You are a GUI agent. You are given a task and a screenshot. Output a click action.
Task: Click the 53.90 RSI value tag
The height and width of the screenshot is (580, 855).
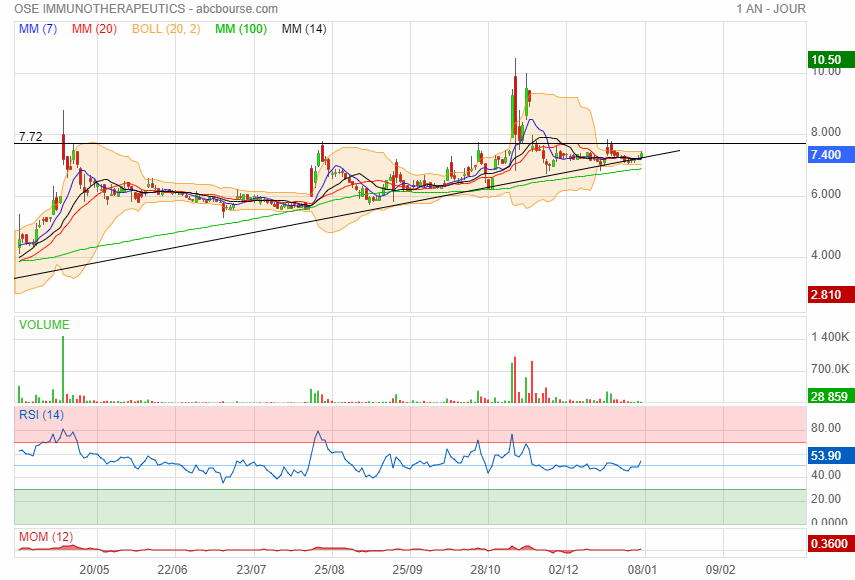tap(831, 456)
